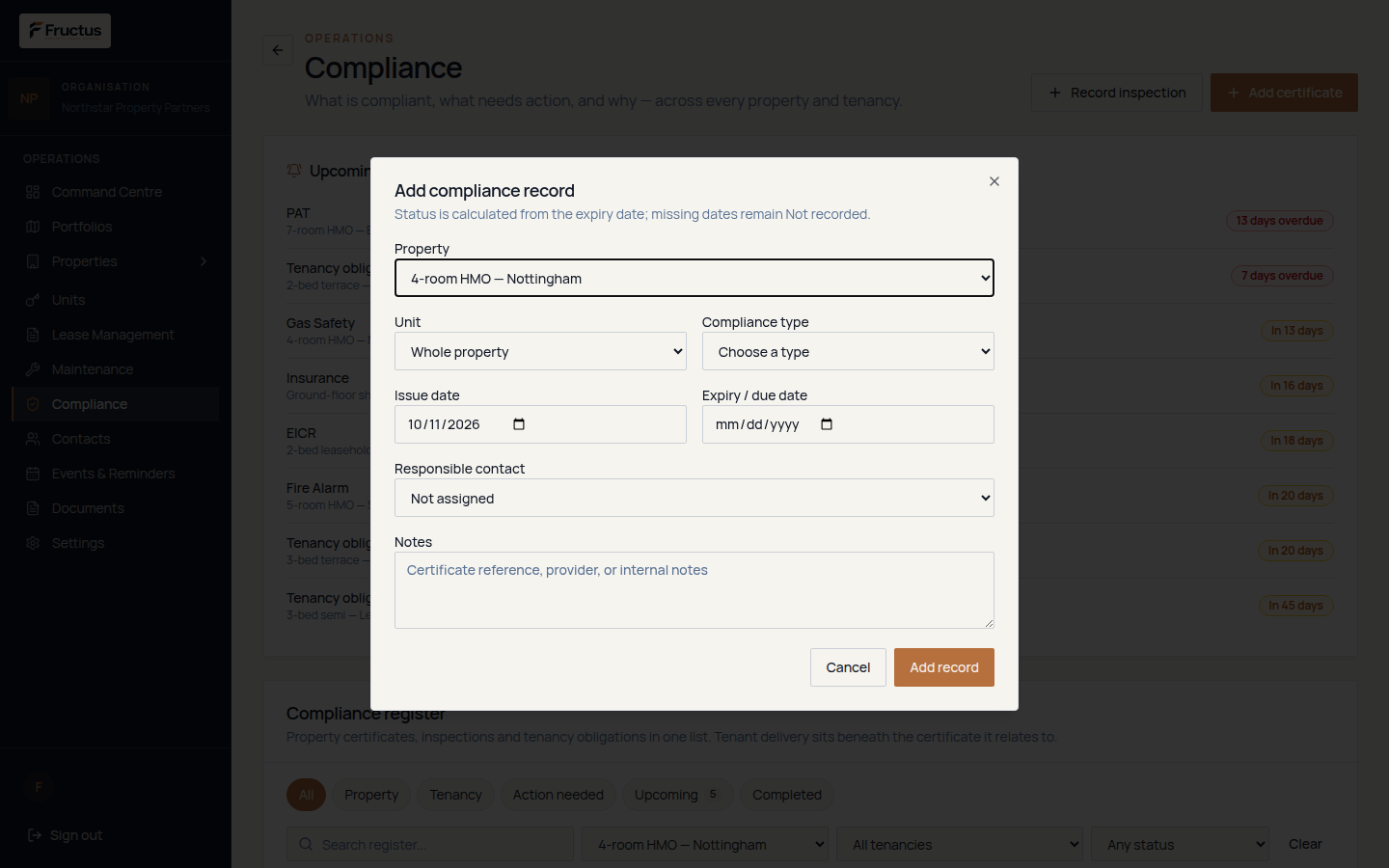Open Events & Reminders in the sidebar
The width and height of the screenshot is (1389, 868).
point(116,474)
